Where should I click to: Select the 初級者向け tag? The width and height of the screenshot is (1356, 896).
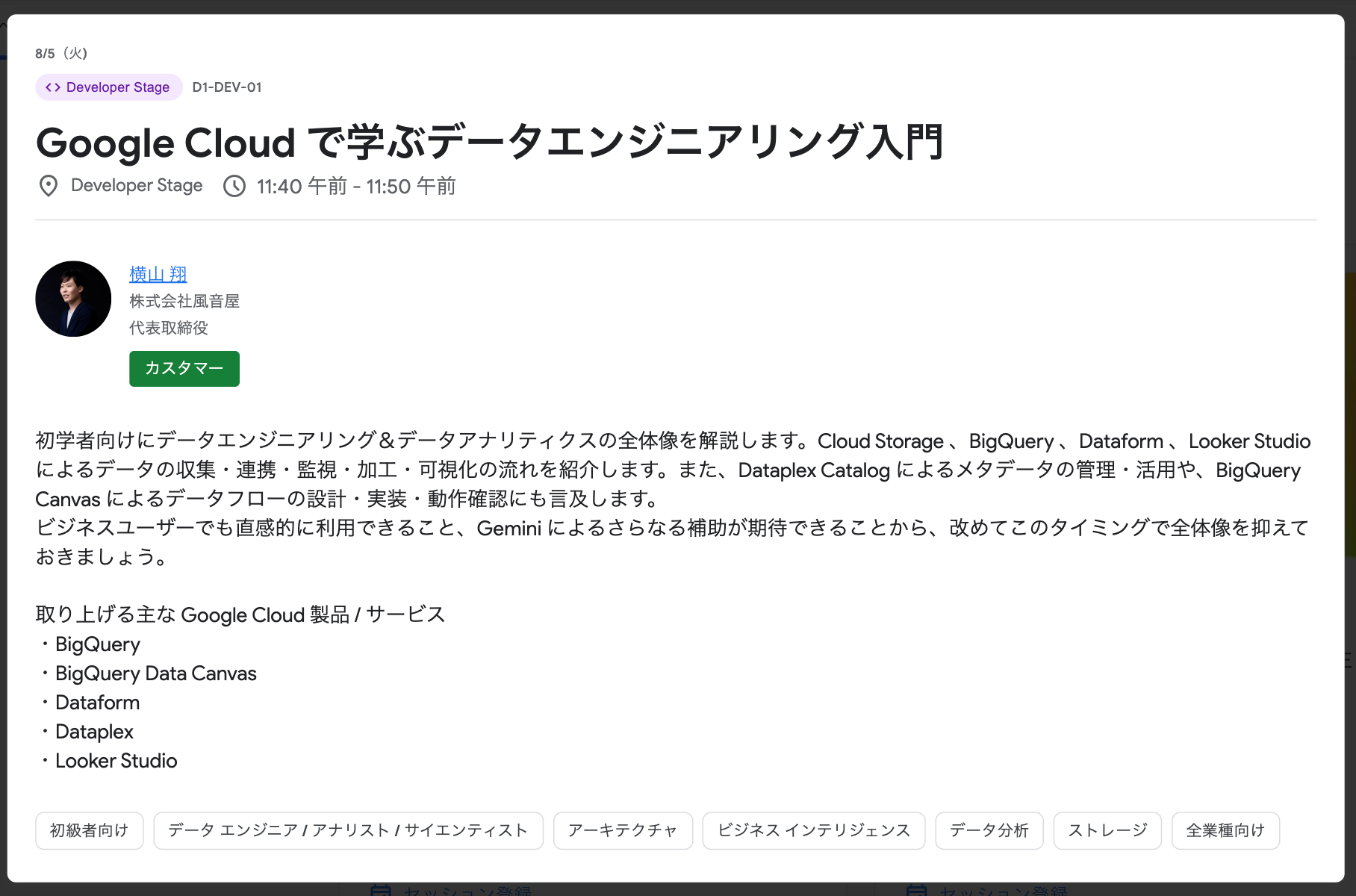click(x=90, y=830)
